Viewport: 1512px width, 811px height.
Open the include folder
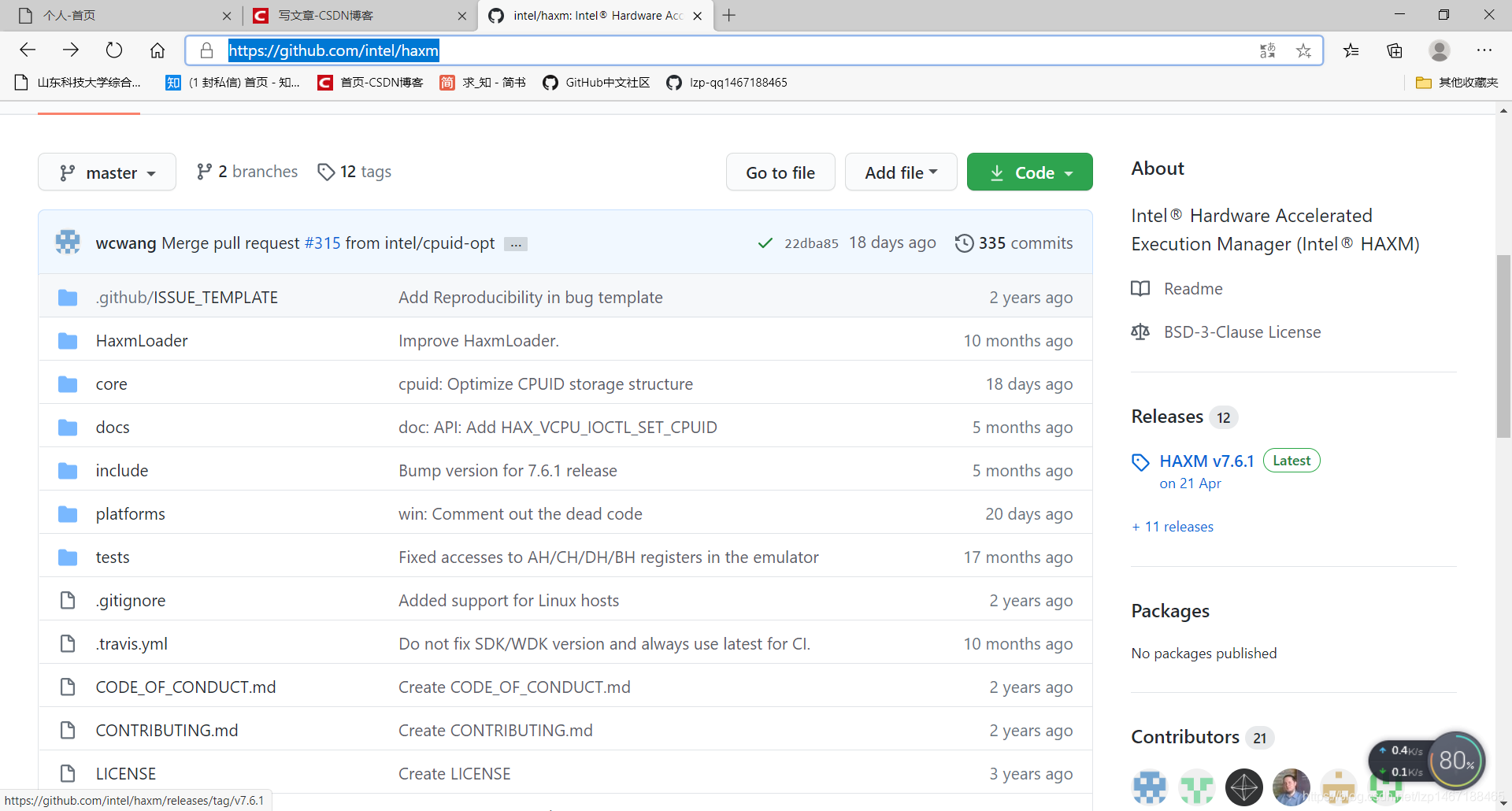pos(122,471)
